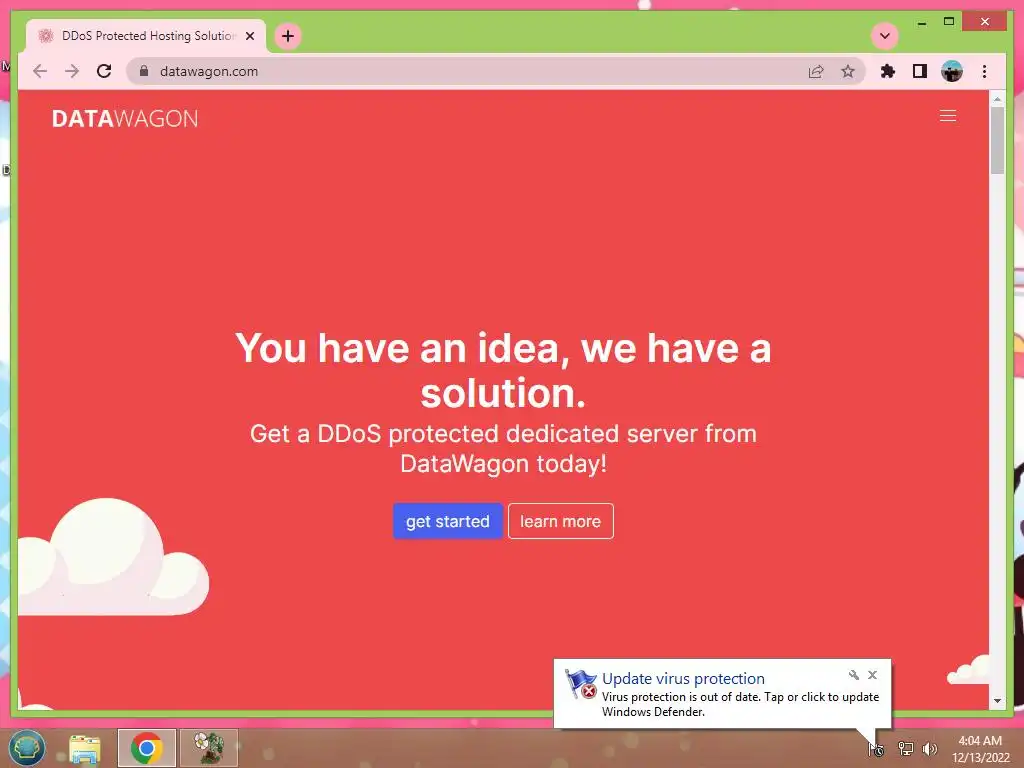1024x768 pixels.
Task: Maximize the Chrome window
Action: coord(949,22)
